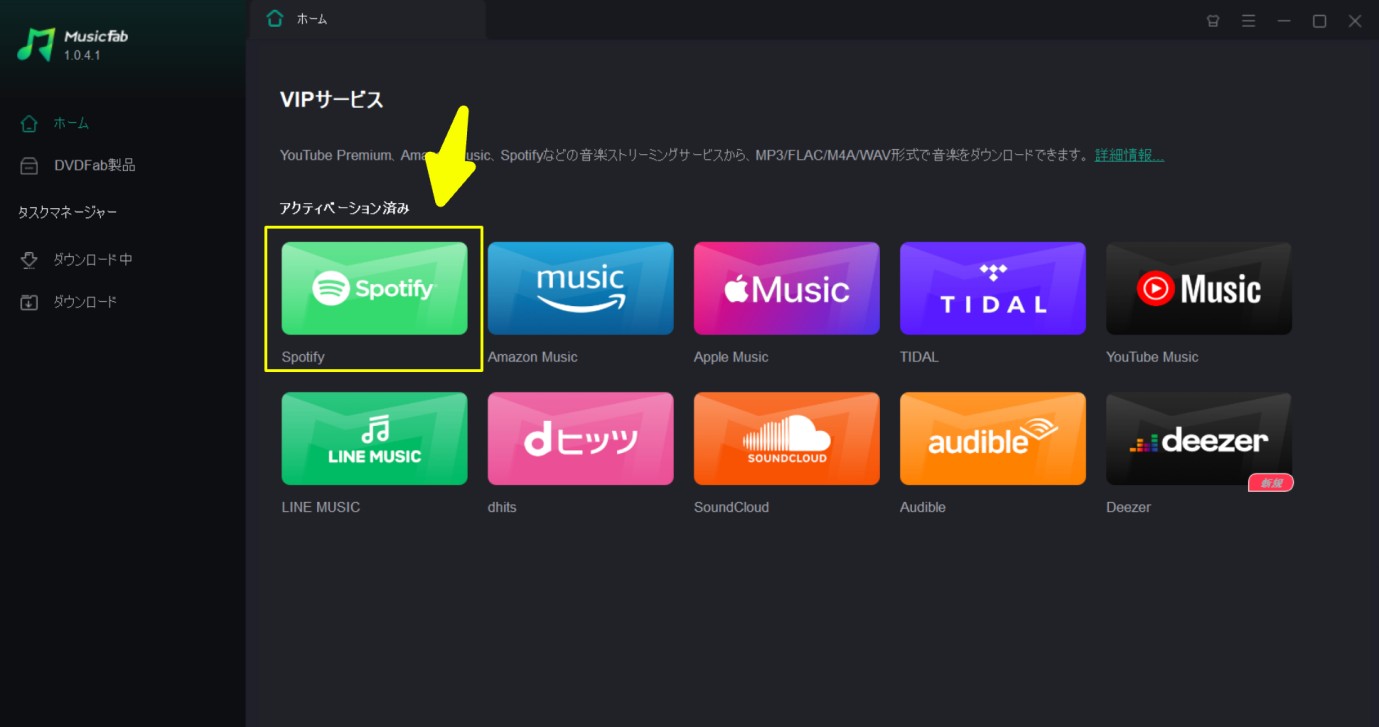Open the Apple Music service tile
This screenshot has width=1379, height=727.
pos(786,289)
